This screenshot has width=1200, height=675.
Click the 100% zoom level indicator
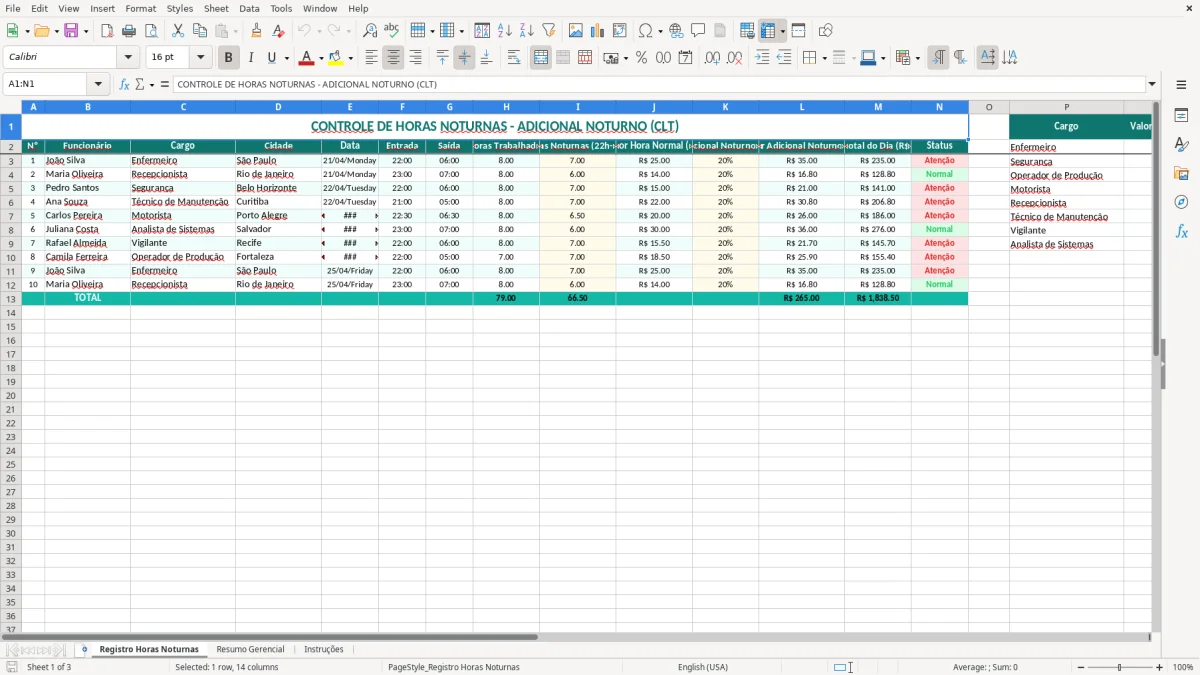pyautogui.click(x=1183, y=667)
